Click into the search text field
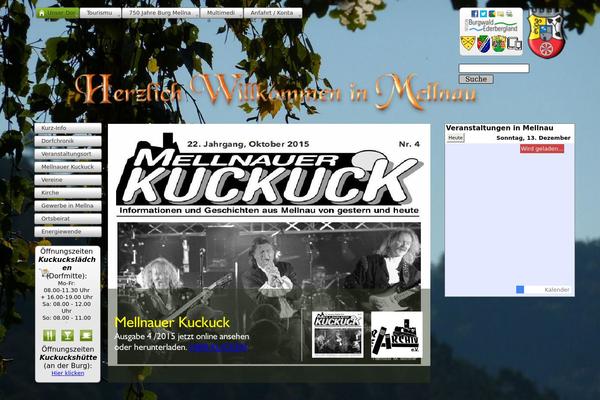600x400 pixels. tap(494, 69)
